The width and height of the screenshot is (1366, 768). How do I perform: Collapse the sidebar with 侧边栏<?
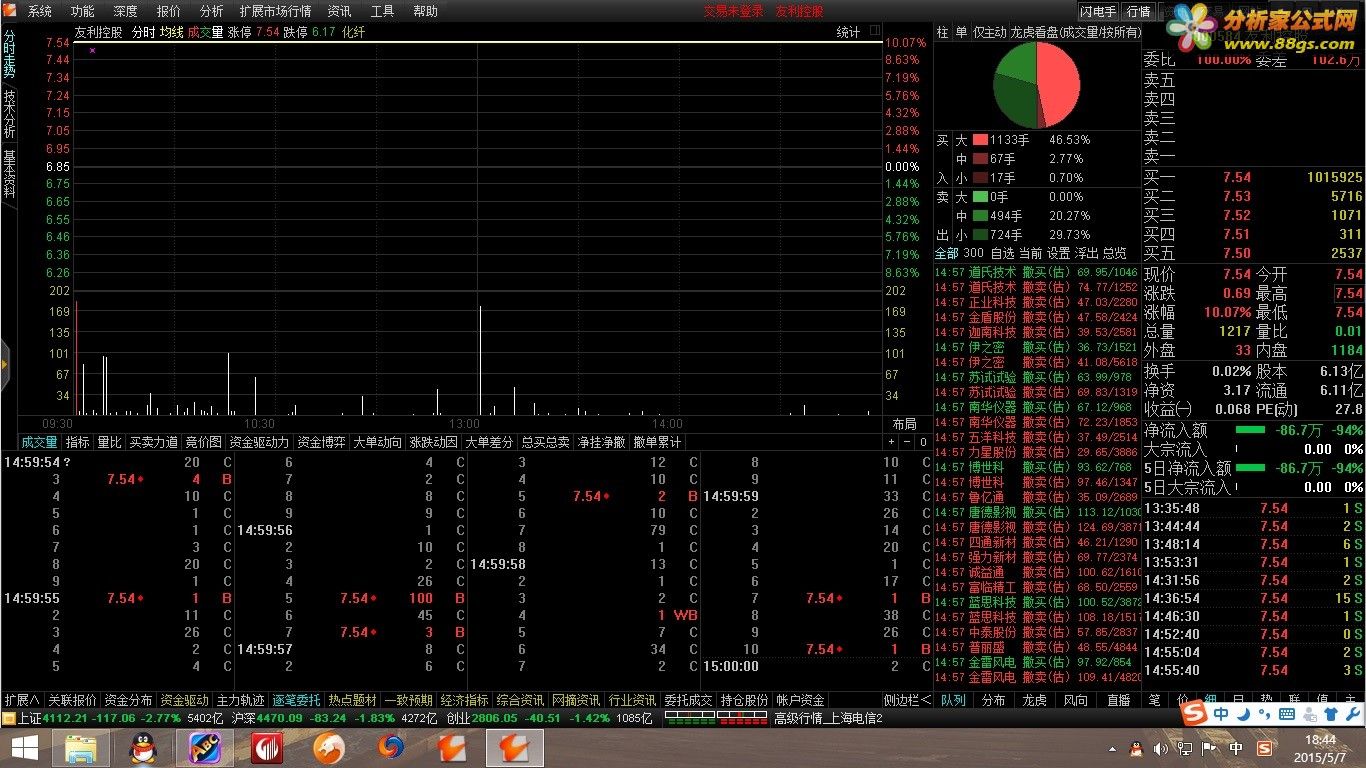click(907, 700)
